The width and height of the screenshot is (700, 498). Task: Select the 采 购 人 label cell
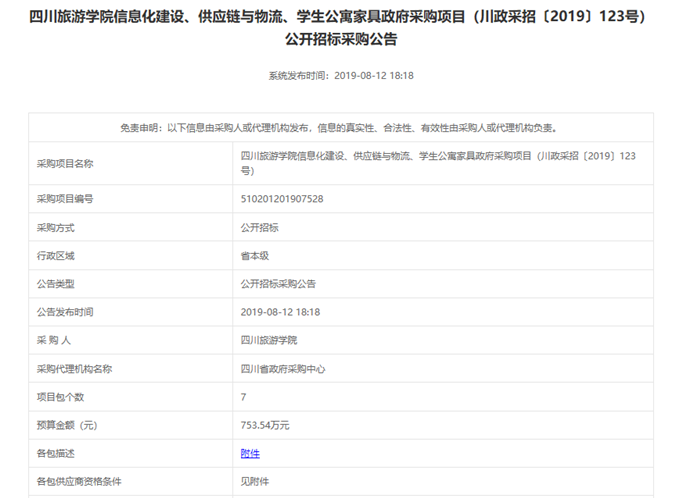coord(131,340)
